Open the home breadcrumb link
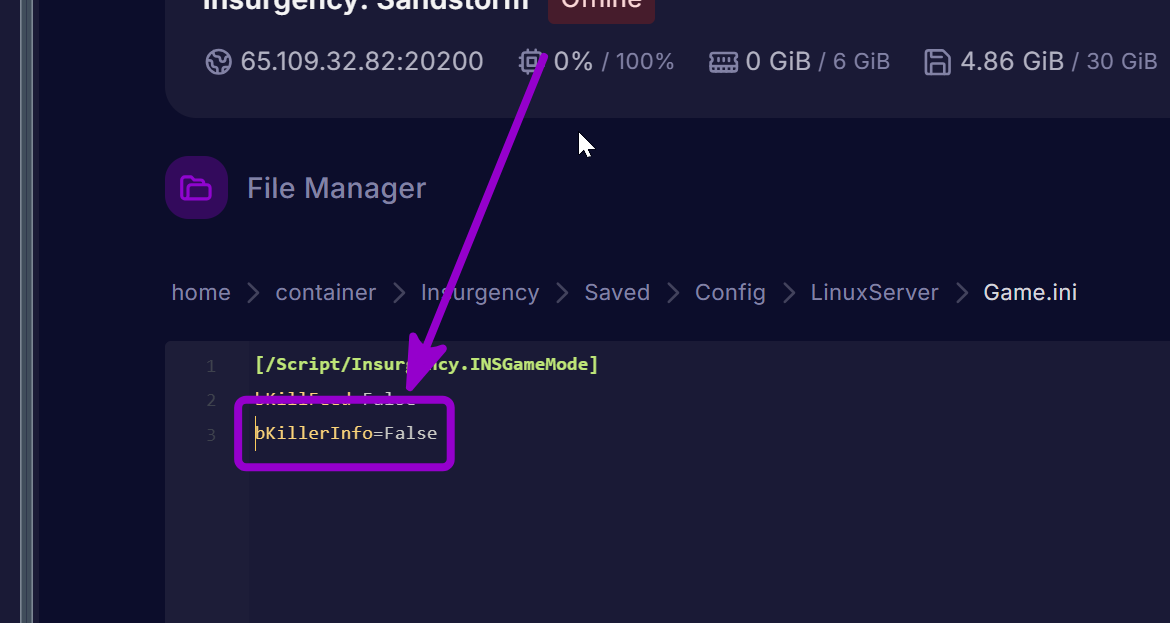 tap(201, 292)
